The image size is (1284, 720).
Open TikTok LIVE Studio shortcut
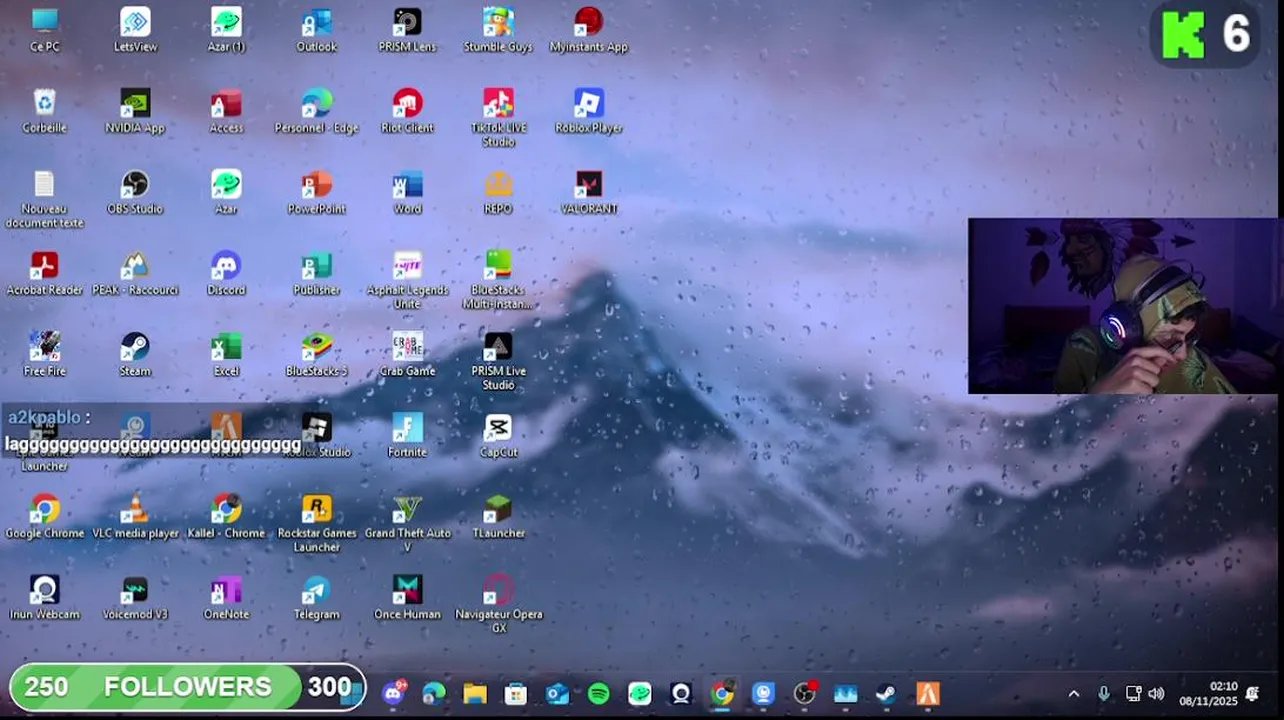(498, 117)
